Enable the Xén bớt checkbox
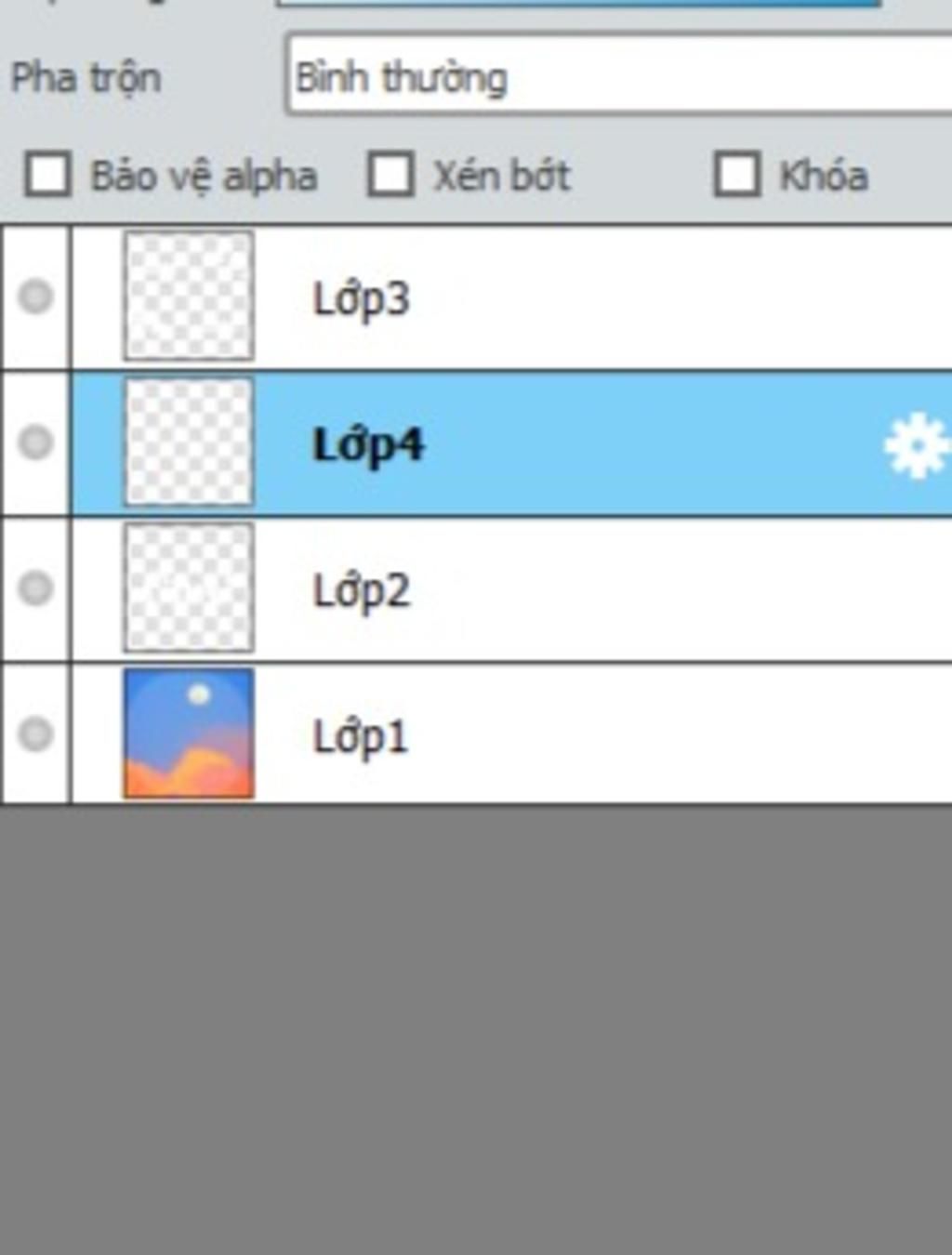The height and width of the screenshot is (1255, 952). (x=390, y=174)
